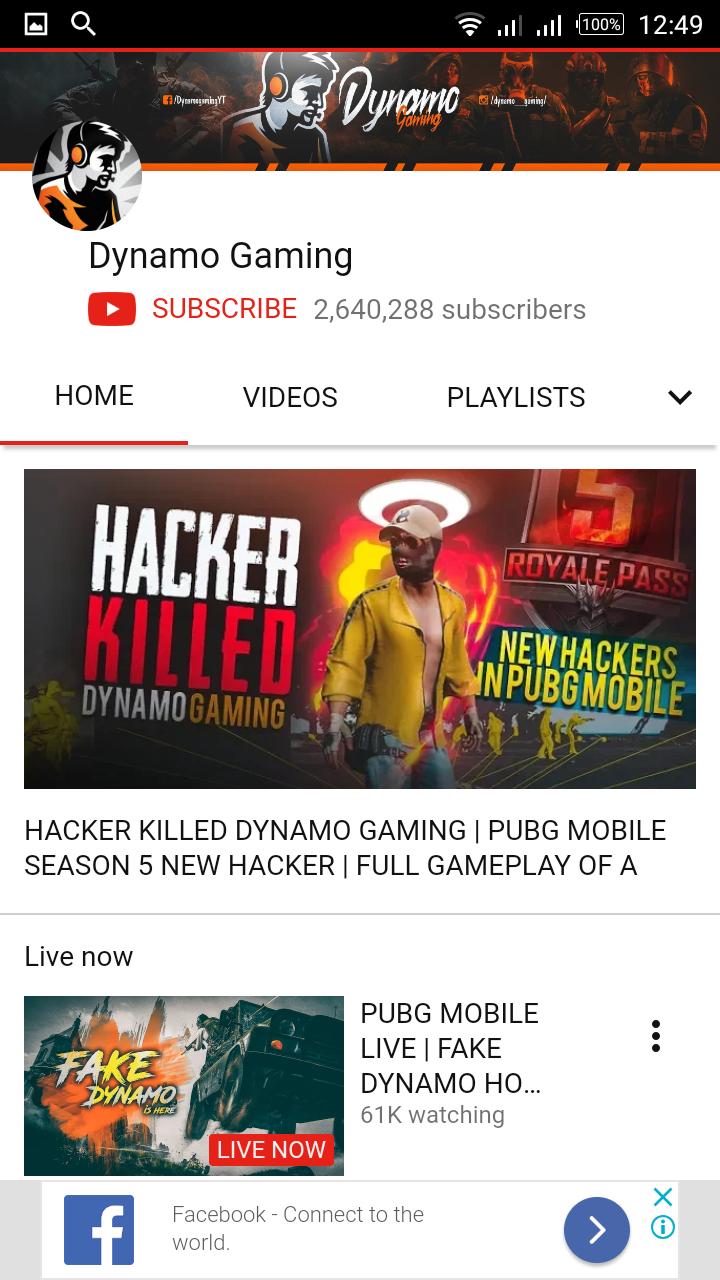Screen dimensions: 720x1280
Task: Open three-dot menu for live video
Action: (656, 1036)
